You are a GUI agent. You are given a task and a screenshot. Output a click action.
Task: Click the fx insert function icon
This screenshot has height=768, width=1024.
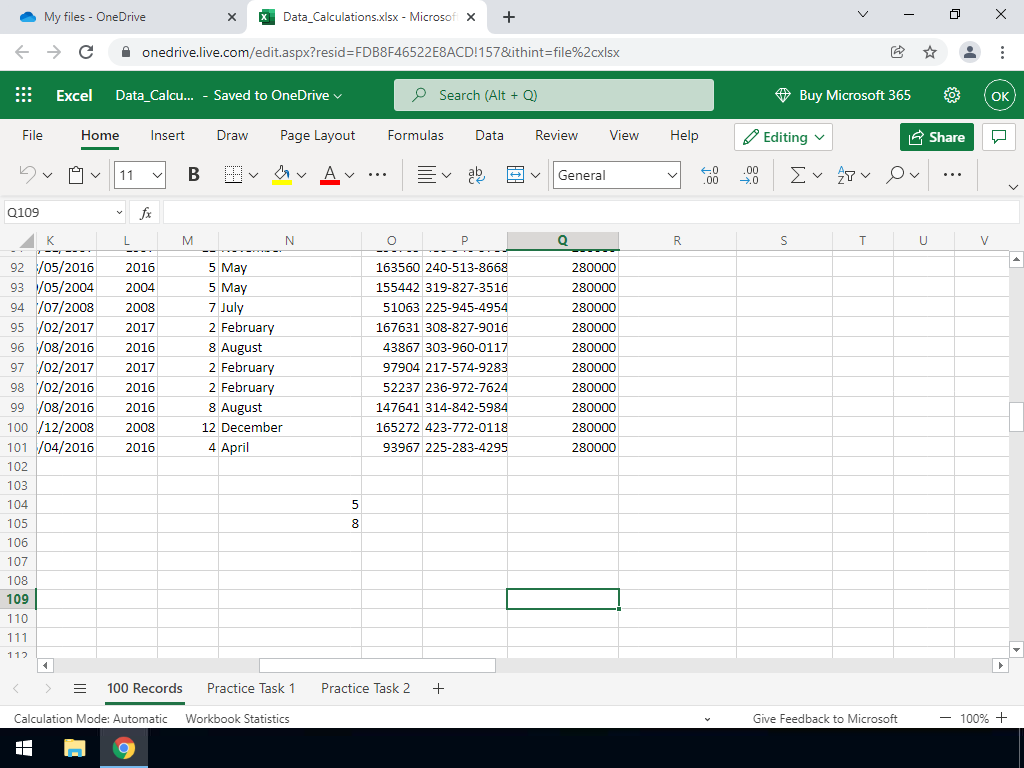click(146, 213)
